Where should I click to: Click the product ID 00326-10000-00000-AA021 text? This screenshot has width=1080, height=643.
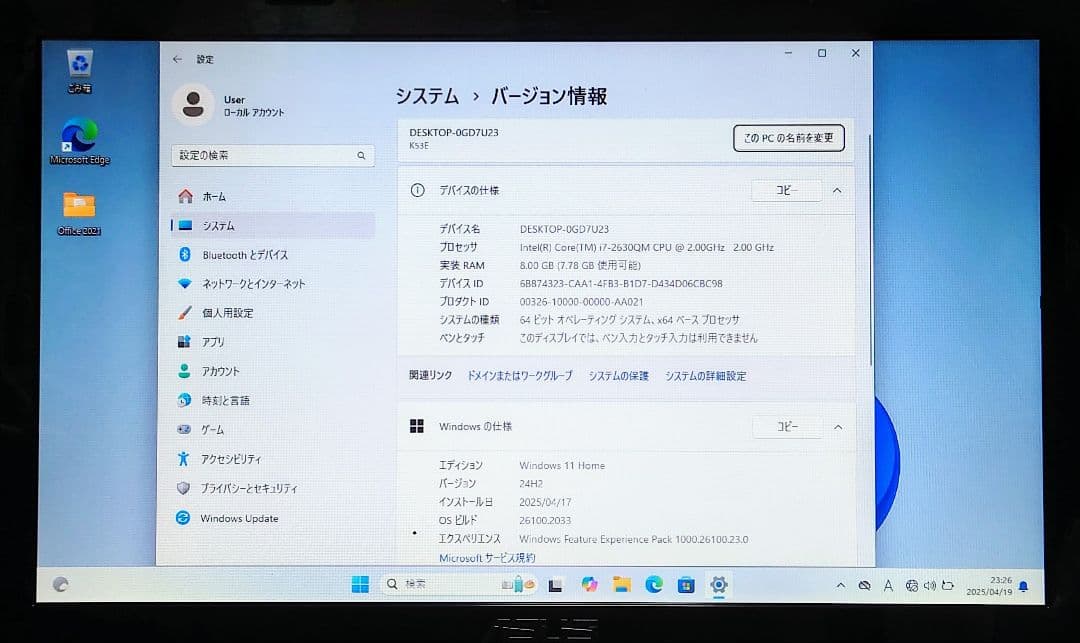581,302
